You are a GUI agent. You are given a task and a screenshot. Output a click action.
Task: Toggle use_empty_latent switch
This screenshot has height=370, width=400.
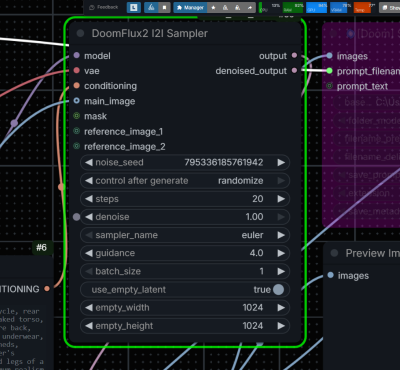point(278,289)
